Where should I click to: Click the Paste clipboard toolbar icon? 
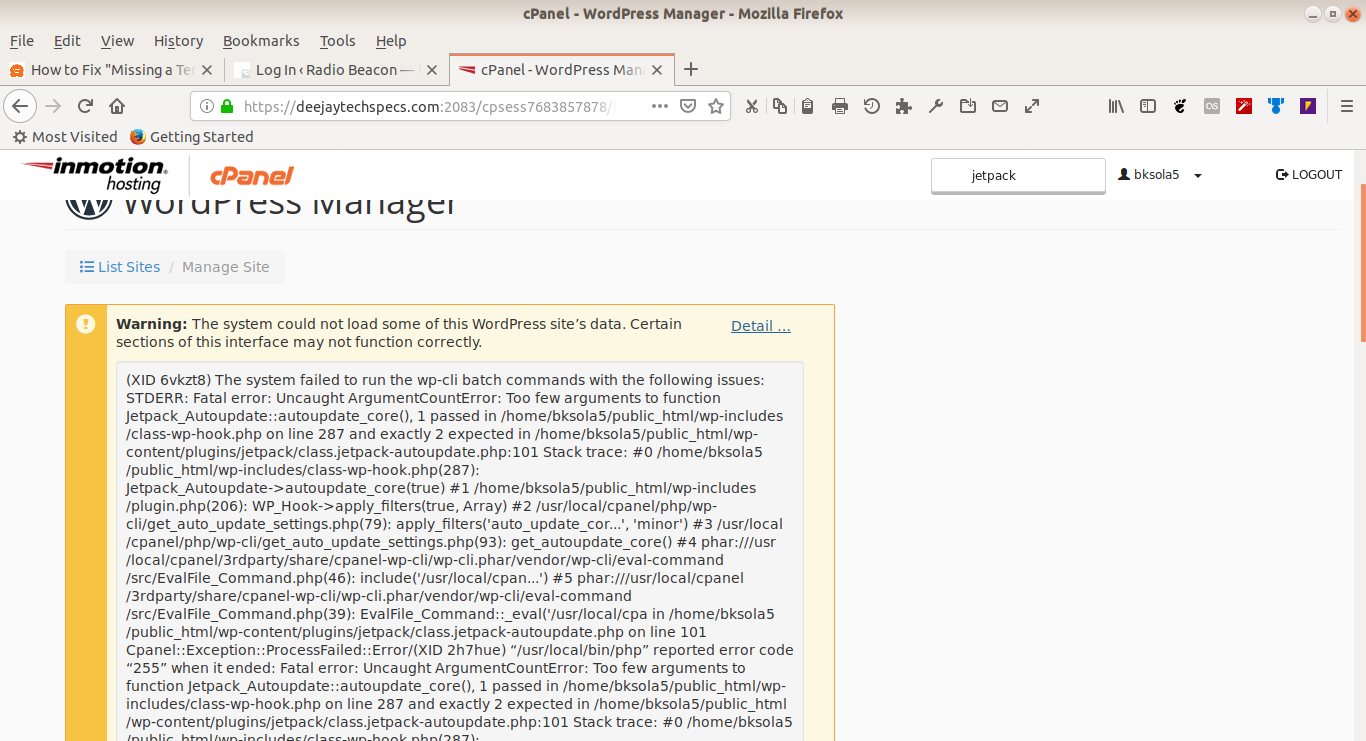(x=808, y=106)
